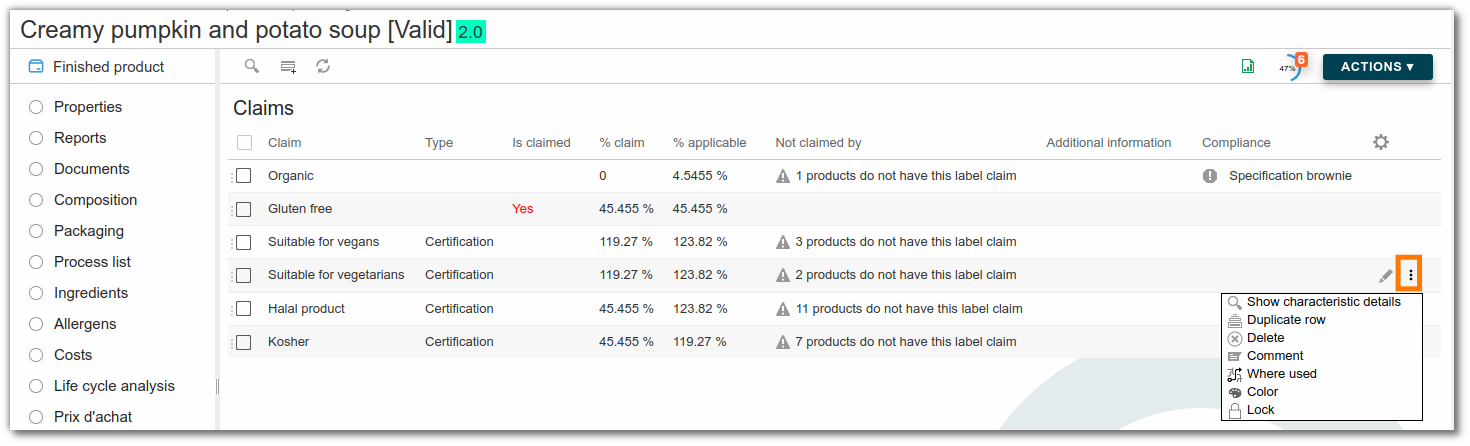The height and width of the screenshot is (446, 1470).
Task: Select Where used in context menu
Action: [1281, 374]
